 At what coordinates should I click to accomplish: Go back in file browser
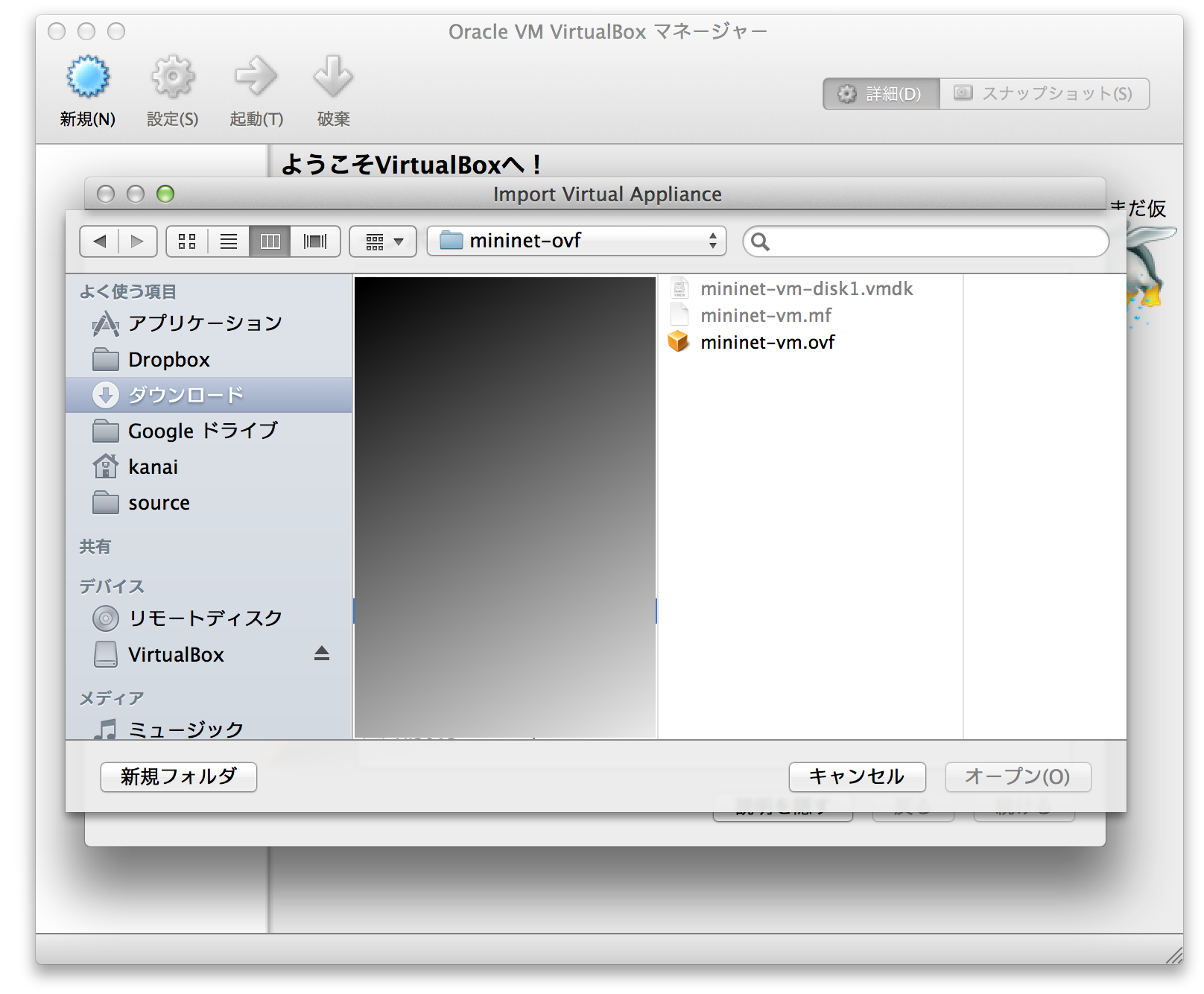click(x=99, y=241)
